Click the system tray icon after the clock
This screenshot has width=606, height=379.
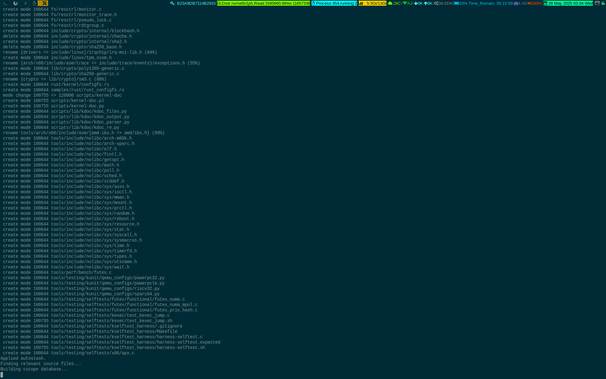pyautogui.click(x=597, y=3)
